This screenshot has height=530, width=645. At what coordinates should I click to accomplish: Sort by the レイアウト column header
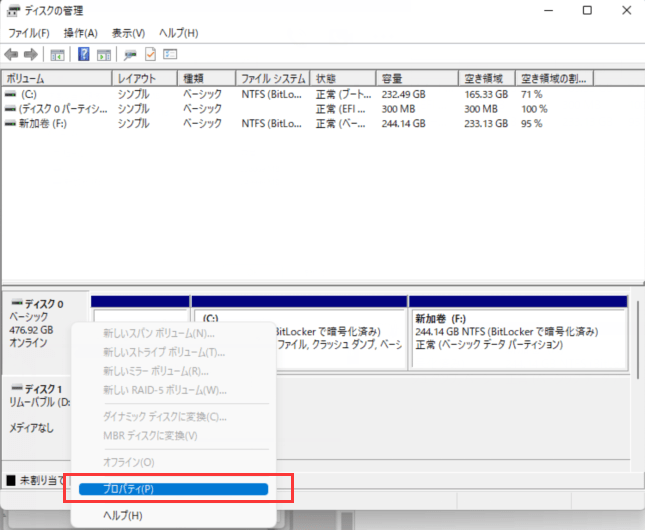click(144, 78)
